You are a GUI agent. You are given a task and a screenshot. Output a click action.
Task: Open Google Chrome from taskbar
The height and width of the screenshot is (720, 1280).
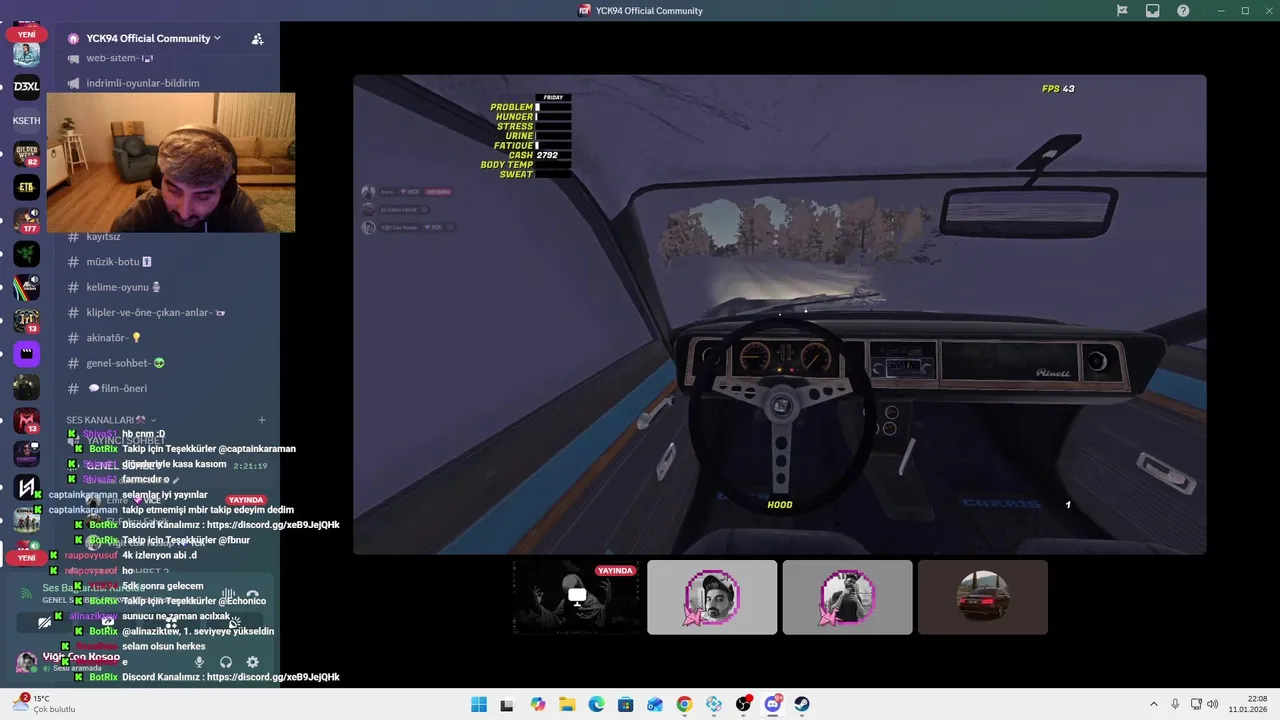(x=684, y=704)
